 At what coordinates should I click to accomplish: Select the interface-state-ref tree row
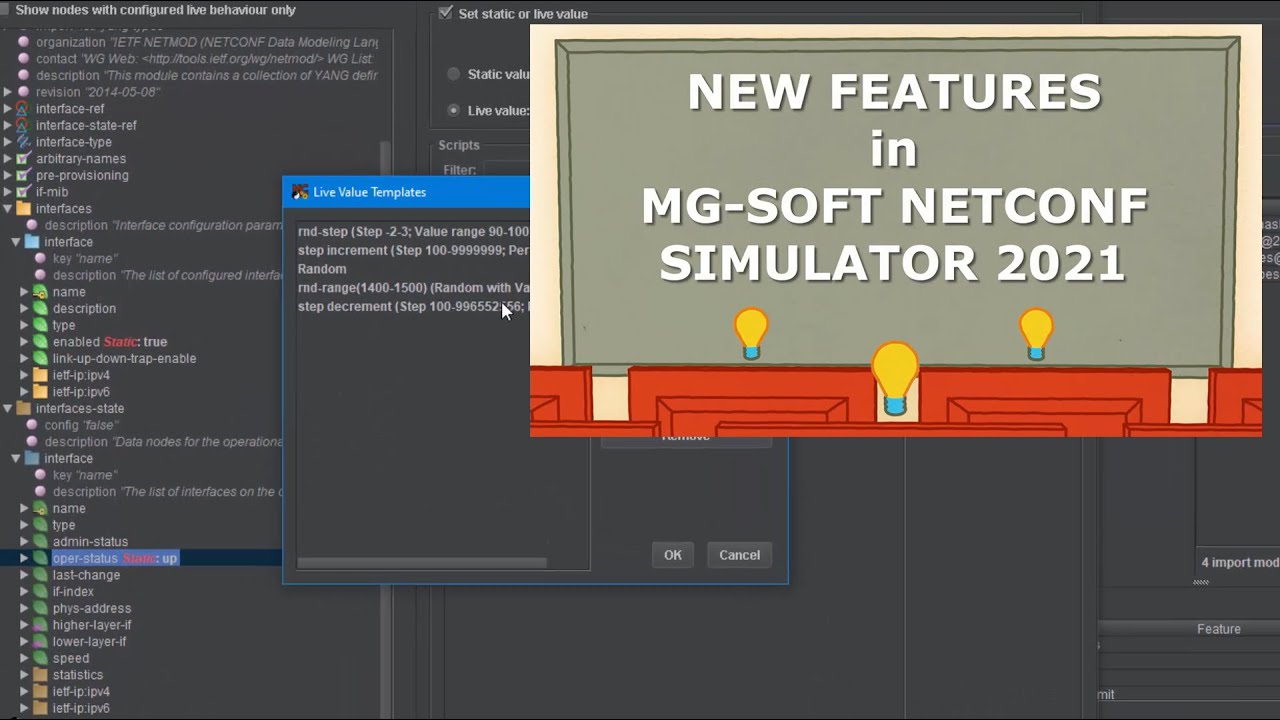(86, 125)
